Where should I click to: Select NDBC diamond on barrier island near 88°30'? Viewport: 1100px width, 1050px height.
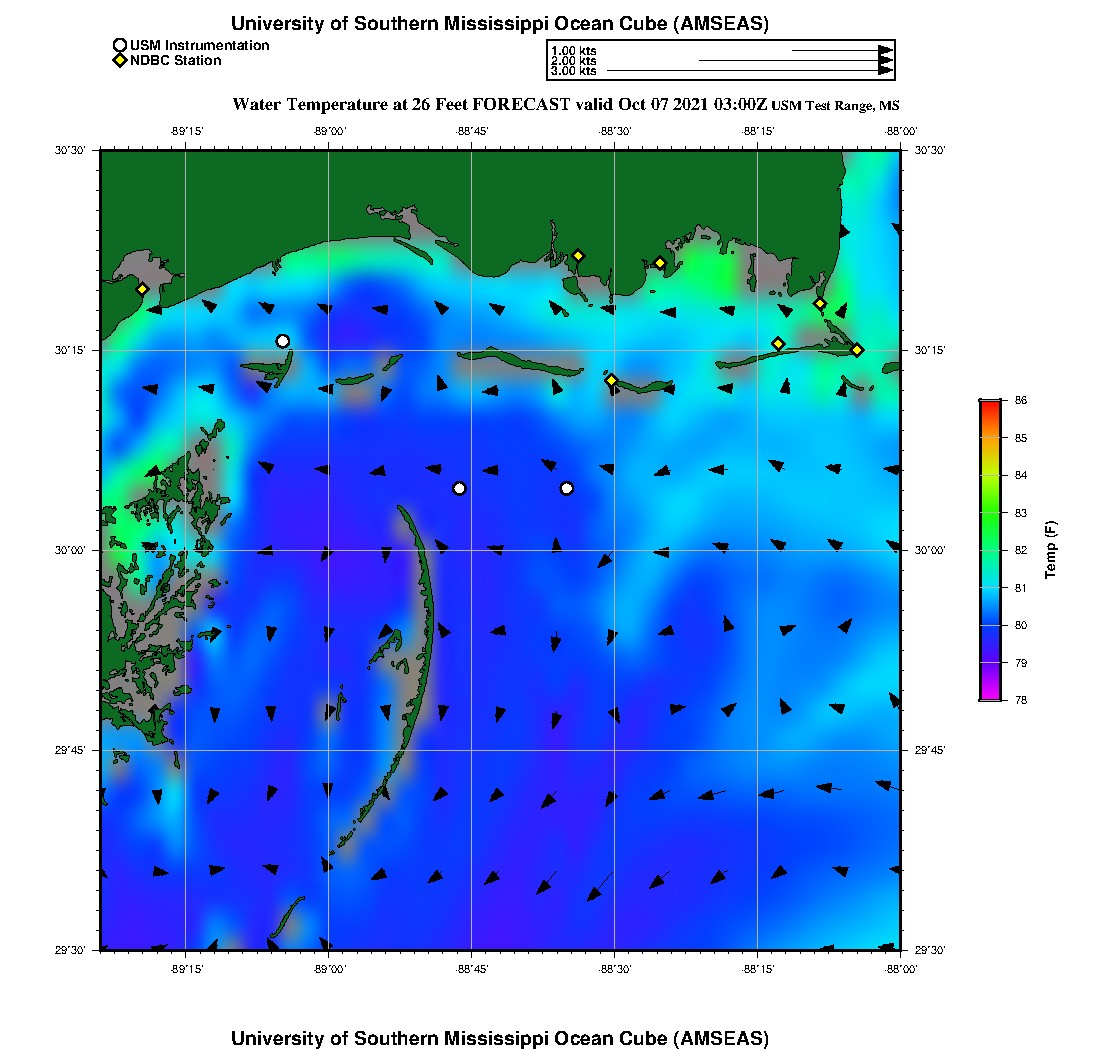click(x=611, y=380)
